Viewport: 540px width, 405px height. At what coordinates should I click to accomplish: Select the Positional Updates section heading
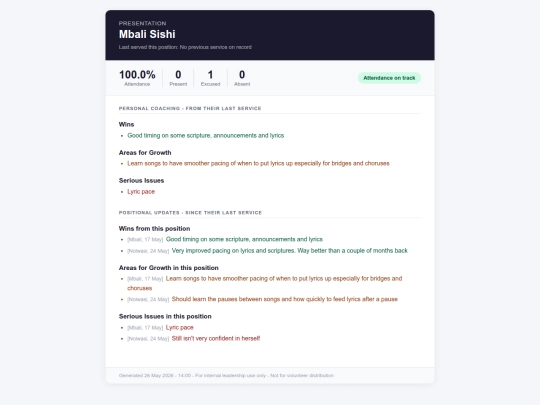[190, 212]
